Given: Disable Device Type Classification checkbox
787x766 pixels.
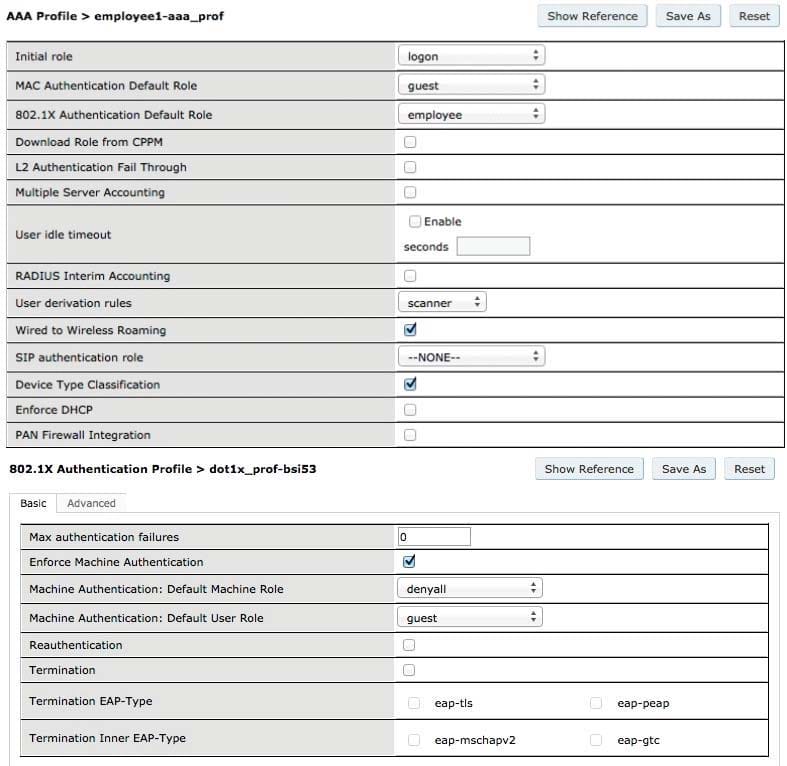Looking at the screenshot, I should point(410,384).
